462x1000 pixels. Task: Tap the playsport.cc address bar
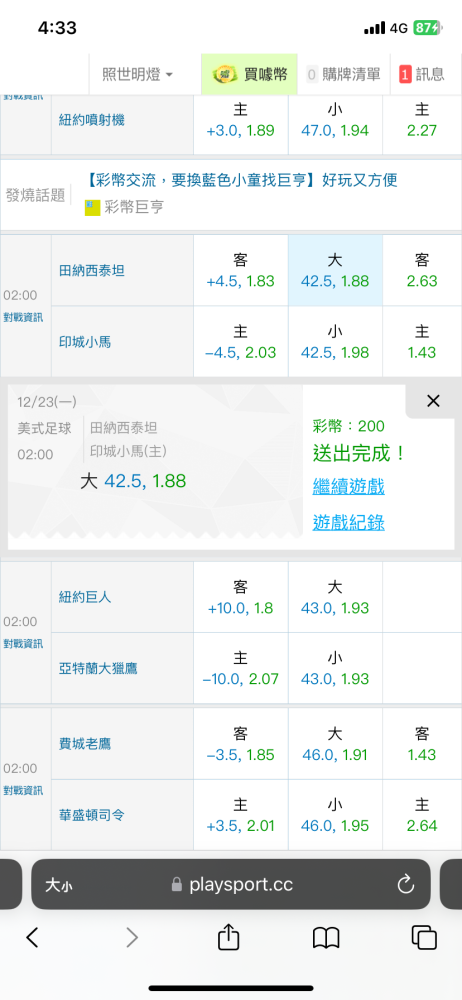[x=230, y=884]
